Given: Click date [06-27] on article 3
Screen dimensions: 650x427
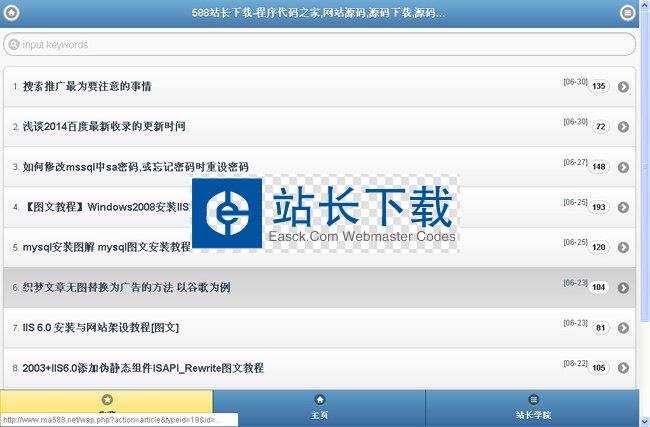Looking at the screenshot, I should (575, 162).
